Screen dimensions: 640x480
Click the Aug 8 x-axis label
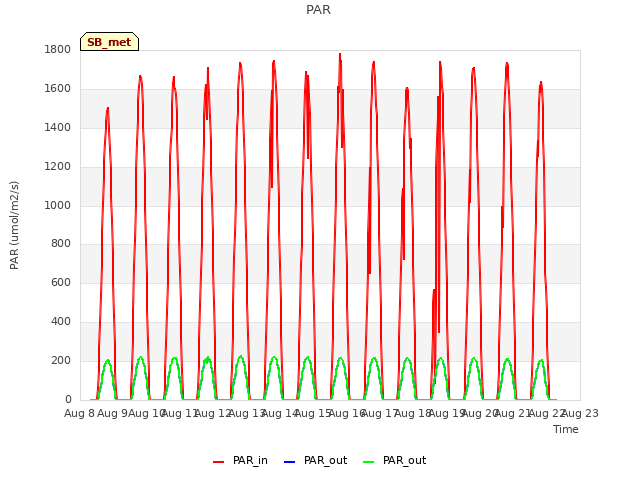80,413
